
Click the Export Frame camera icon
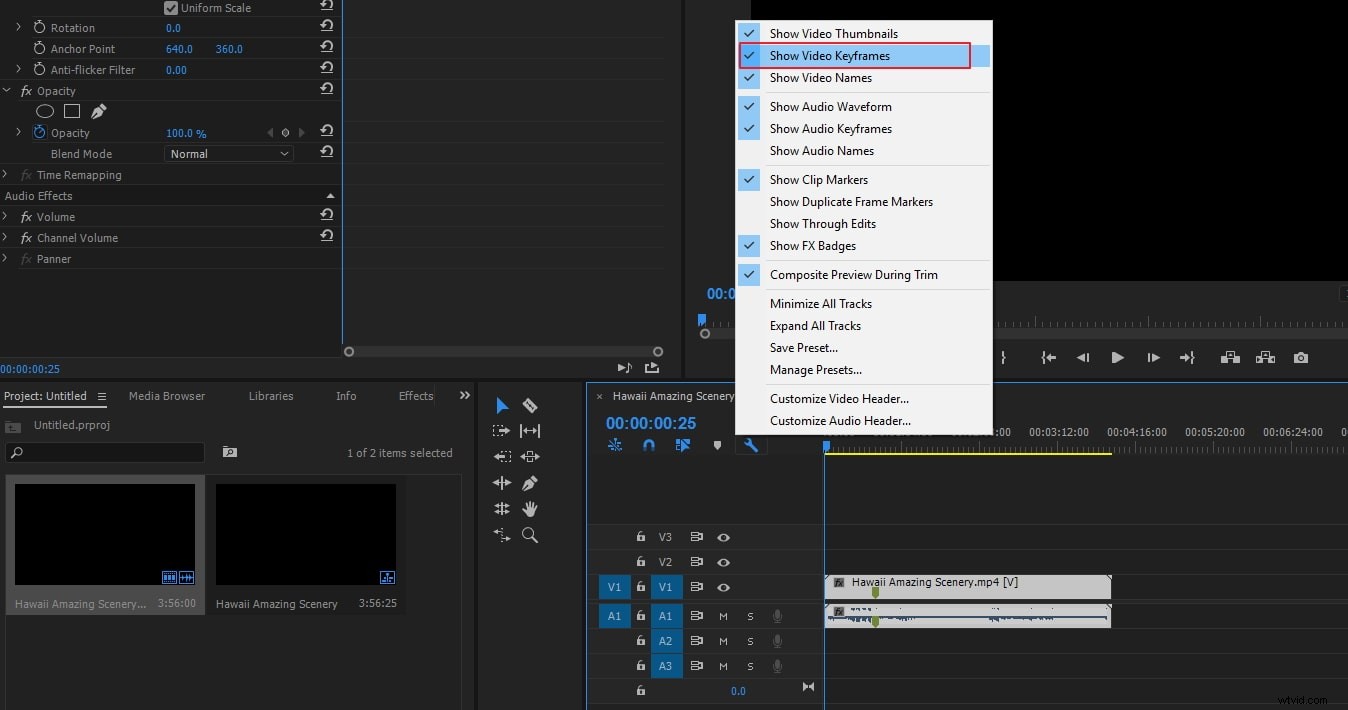[x=1300, y=357]
